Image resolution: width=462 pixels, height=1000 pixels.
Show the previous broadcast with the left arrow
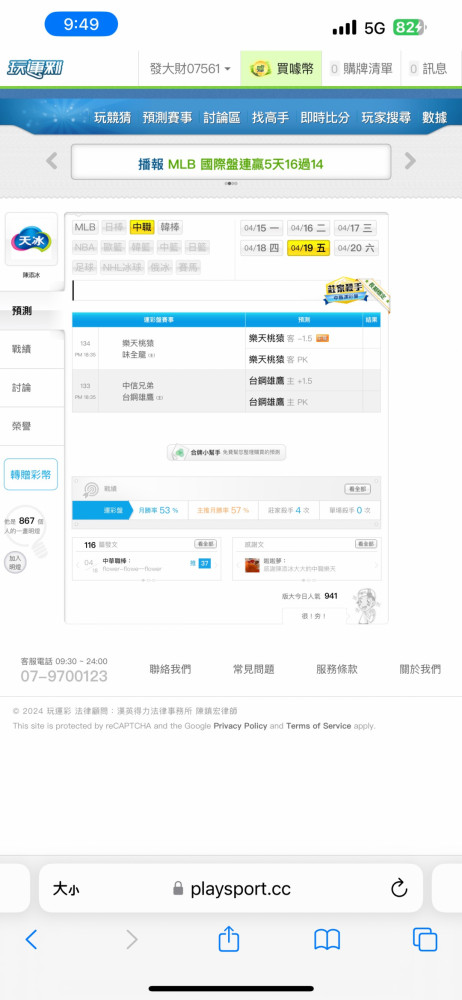52,161
